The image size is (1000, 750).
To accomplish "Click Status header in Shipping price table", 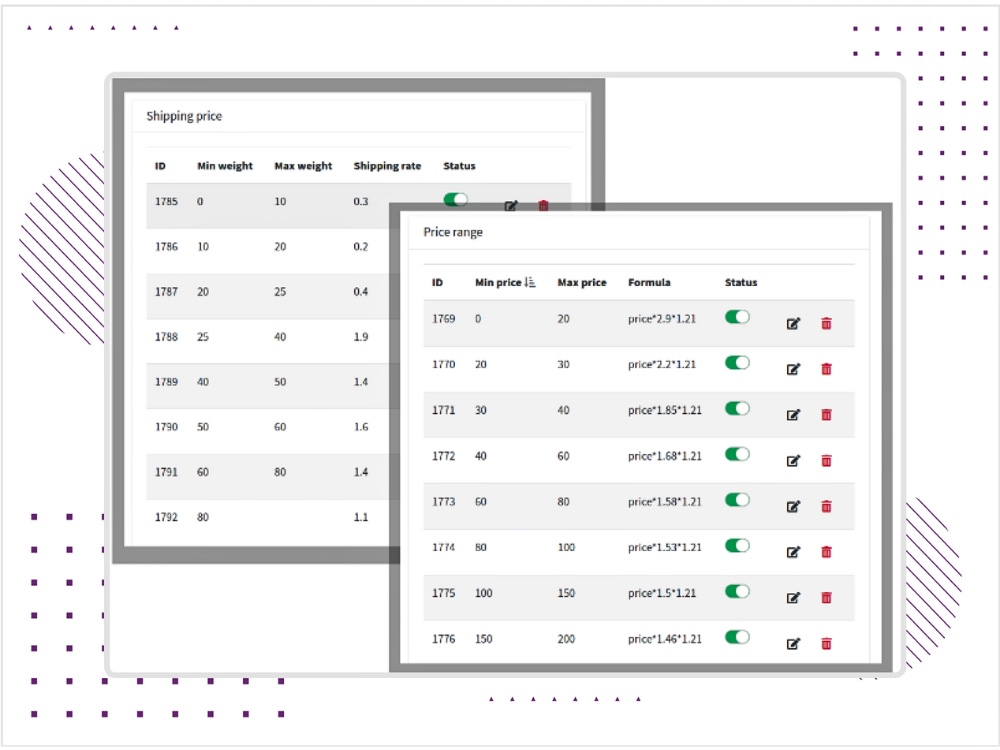I will pos(459,166).
